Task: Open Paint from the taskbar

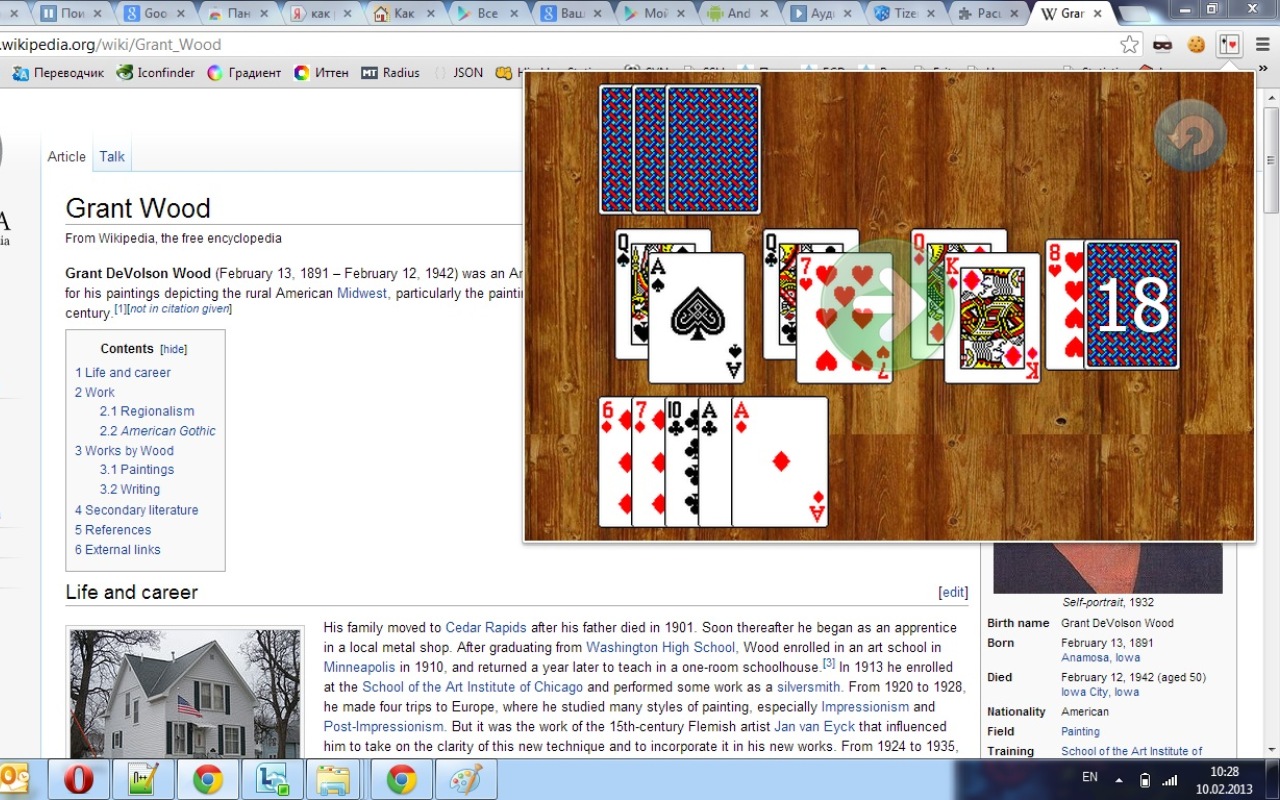Action: 466,779
